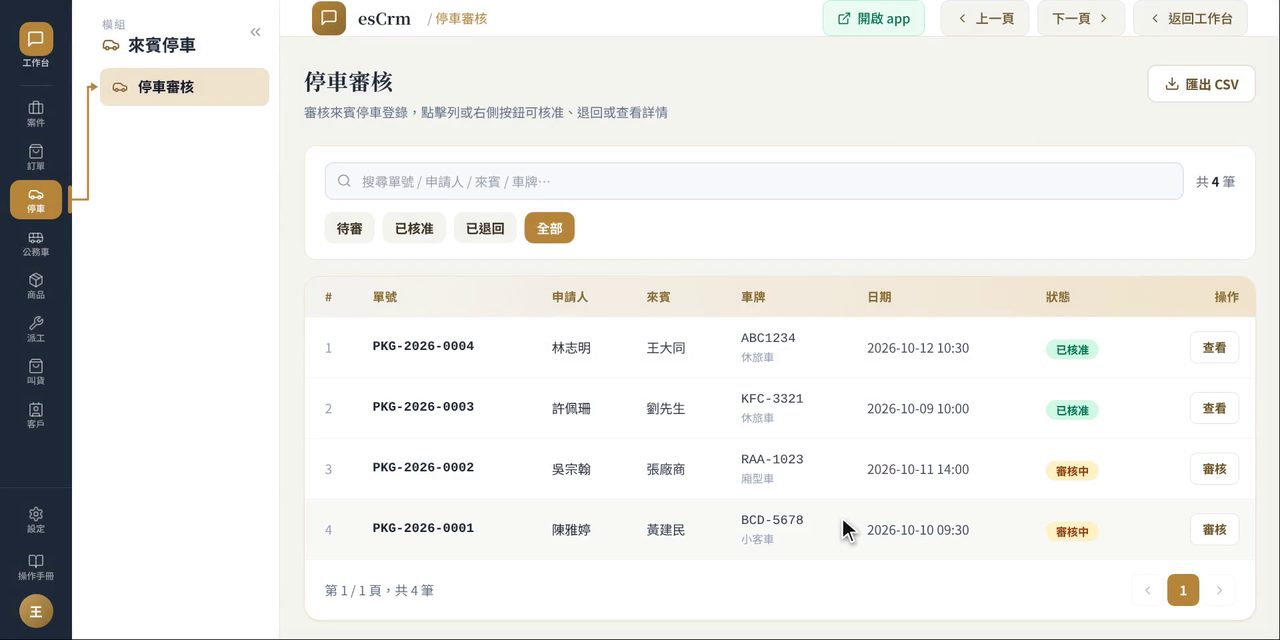Screen dimensions: 1280x640
Task: Click the 匯出 CSV export button
Action: tap(1202, 84)
